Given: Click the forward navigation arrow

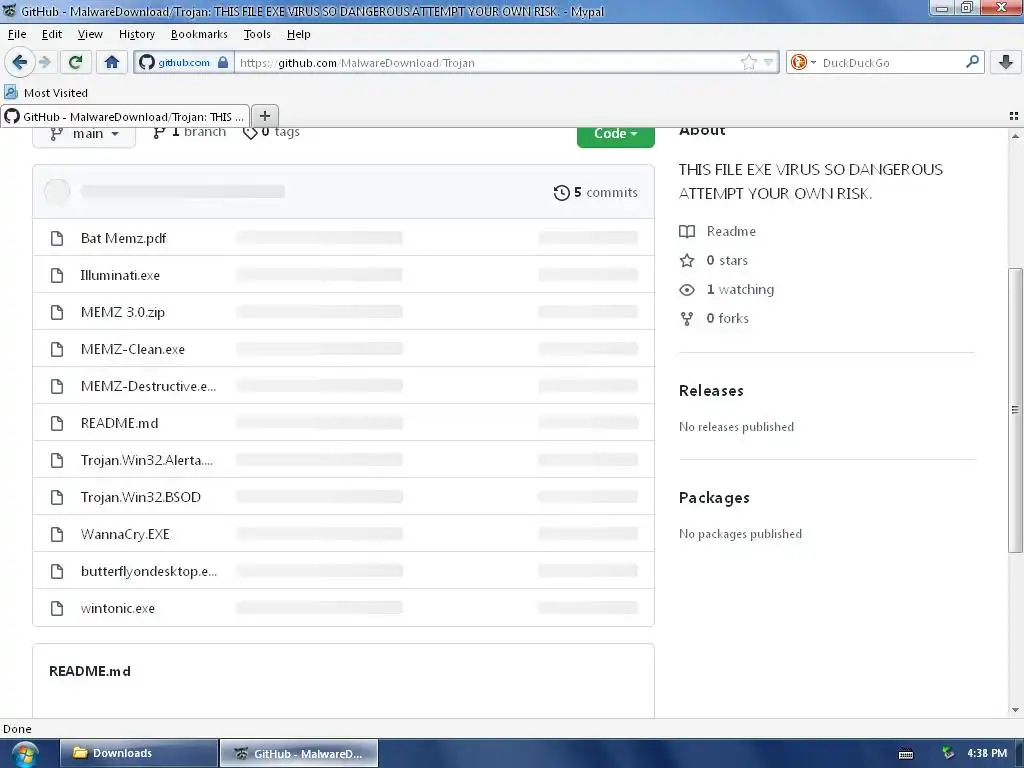Looking at the screenshot, I should (44, 62).
